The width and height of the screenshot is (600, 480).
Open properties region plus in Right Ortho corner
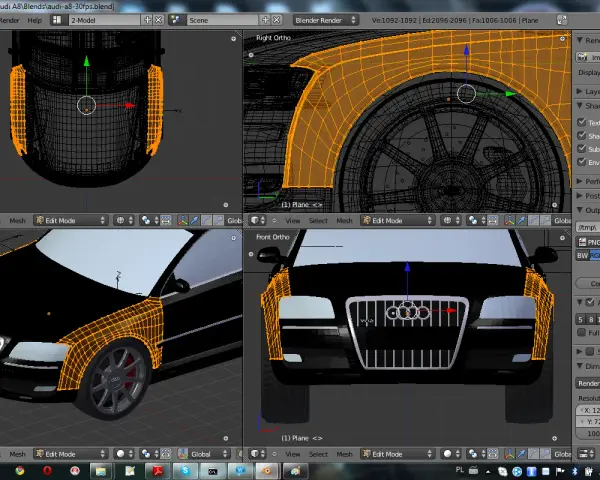point(562,39)
